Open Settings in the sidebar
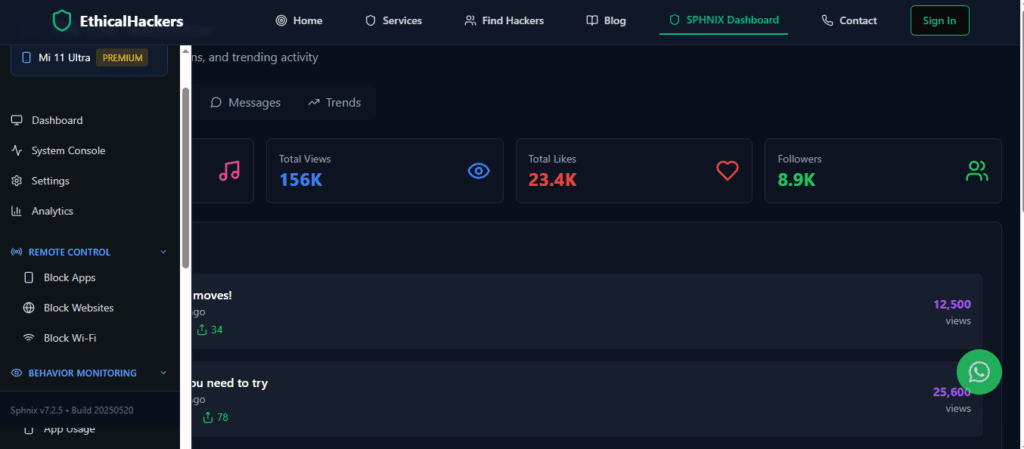This screenshot has width=1024, height=449. pyautogui.click(x=40, y=181)
